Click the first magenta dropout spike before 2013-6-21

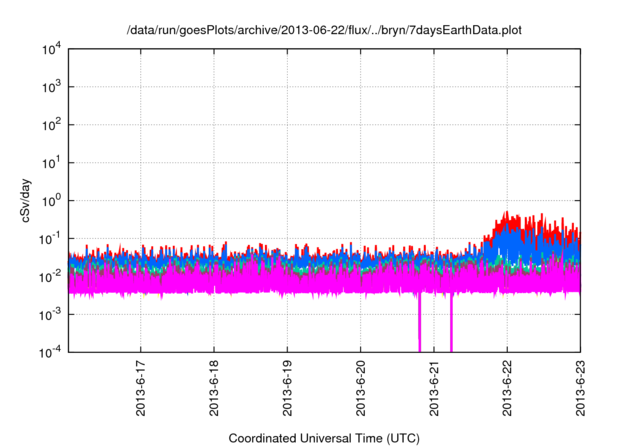pyautogui.click(x=419, y=322)
